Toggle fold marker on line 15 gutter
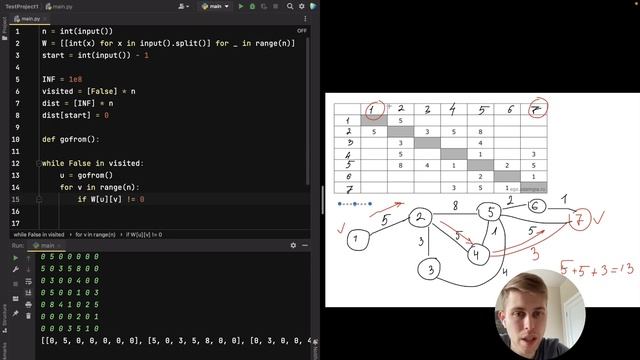 39,199
